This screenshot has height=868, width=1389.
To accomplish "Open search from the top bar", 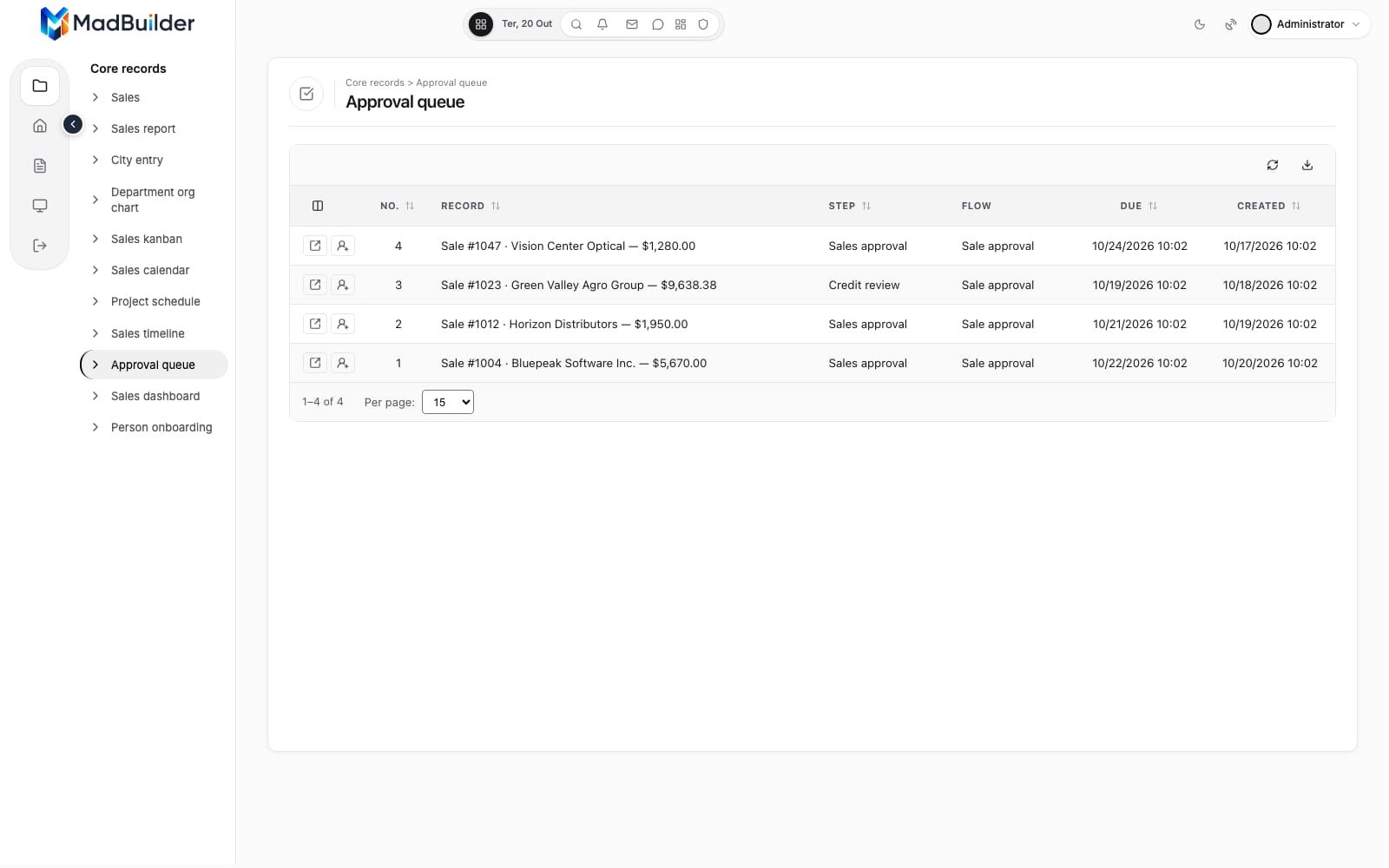I will [576, 24].
